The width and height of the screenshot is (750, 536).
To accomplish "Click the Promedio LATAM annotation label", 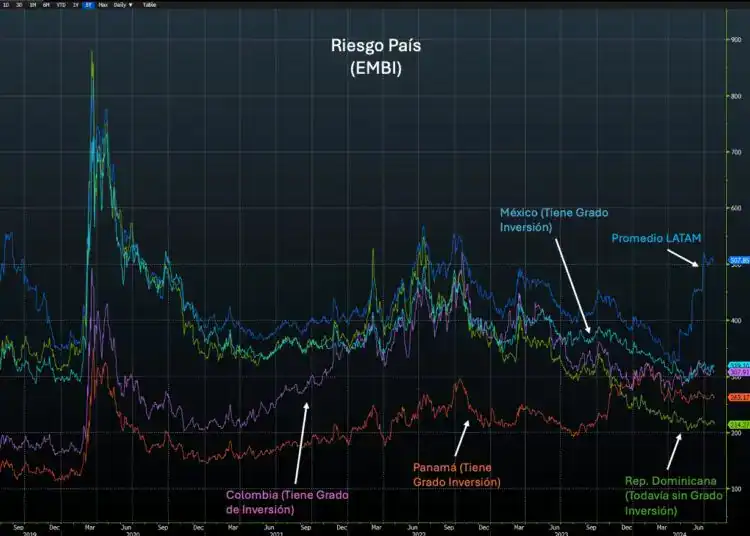I will [657, 237].
